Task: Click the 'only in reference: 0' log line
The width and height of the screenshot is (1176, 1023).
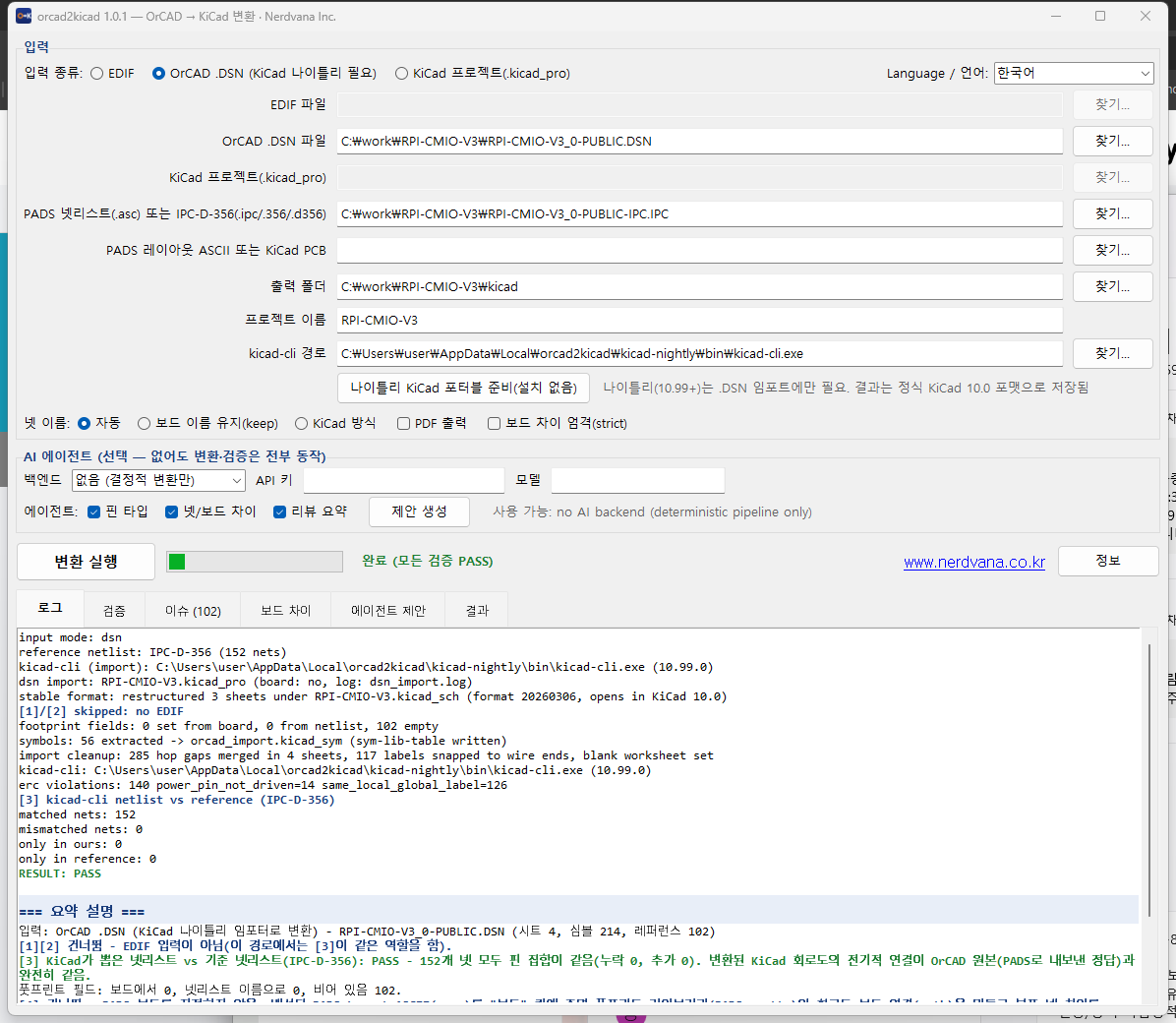Action: pyautogui.click(x=88, y=859)
